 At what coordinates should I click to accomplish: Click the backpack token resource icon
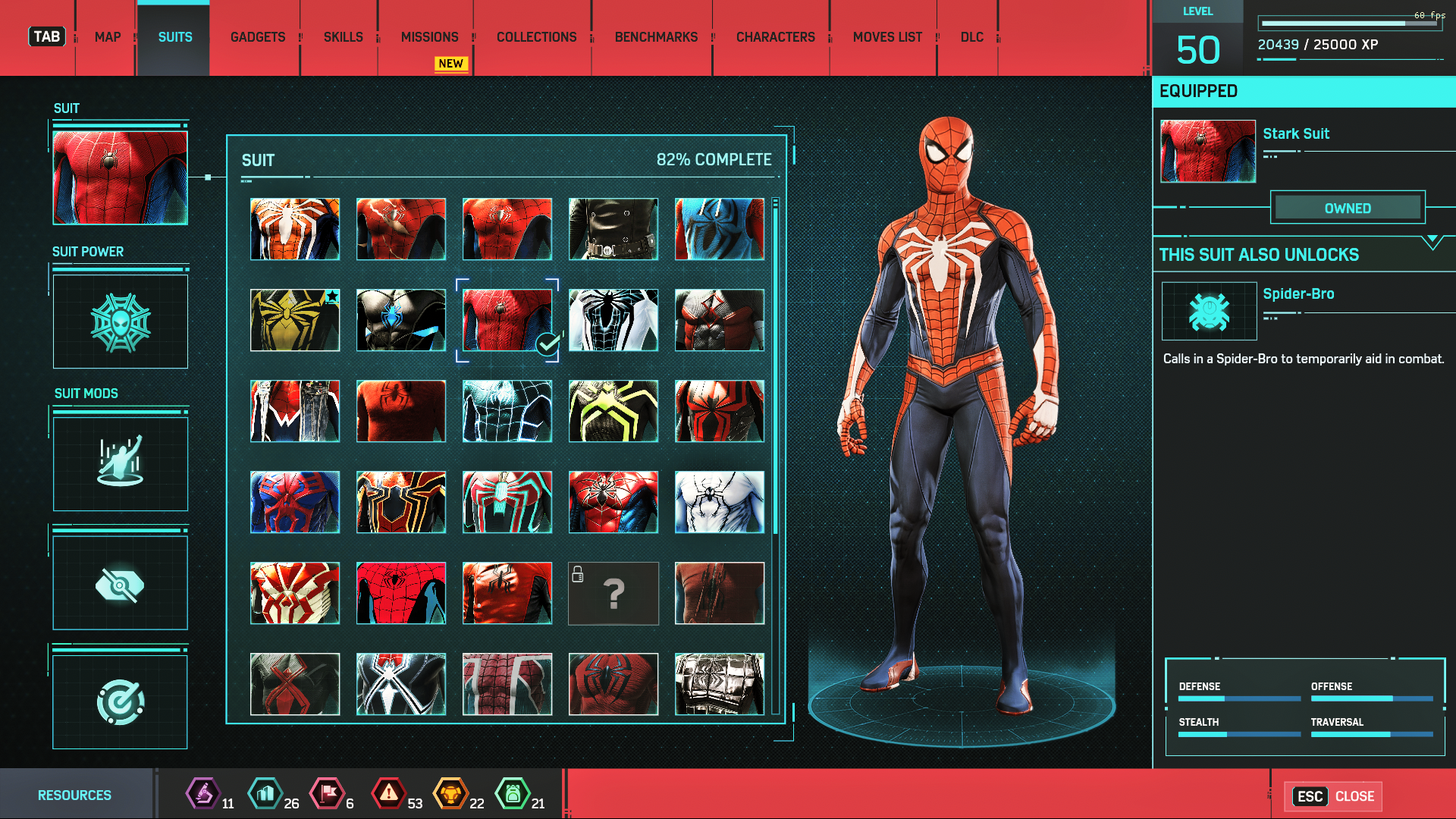pos(513,794)
